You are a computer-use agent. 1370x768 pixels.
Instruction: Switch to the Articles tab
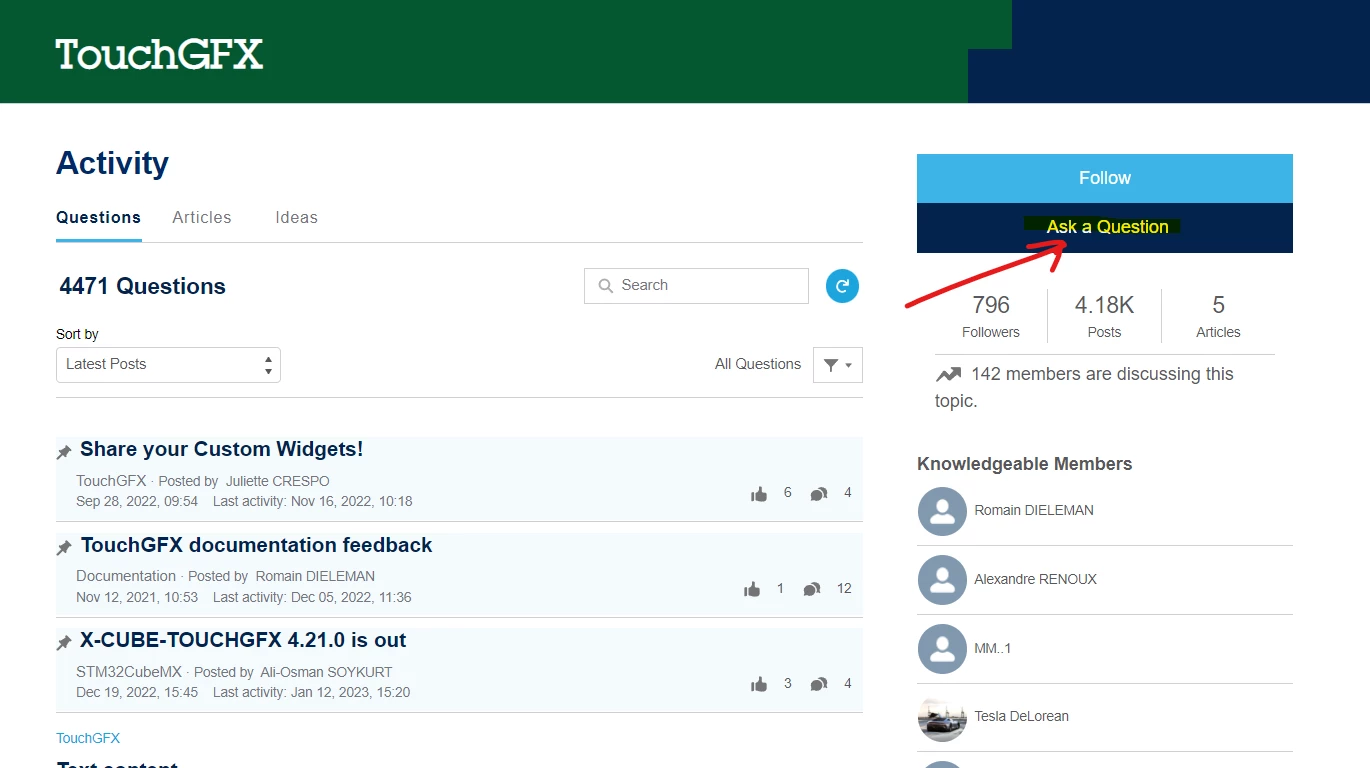(x=202, y=218)
